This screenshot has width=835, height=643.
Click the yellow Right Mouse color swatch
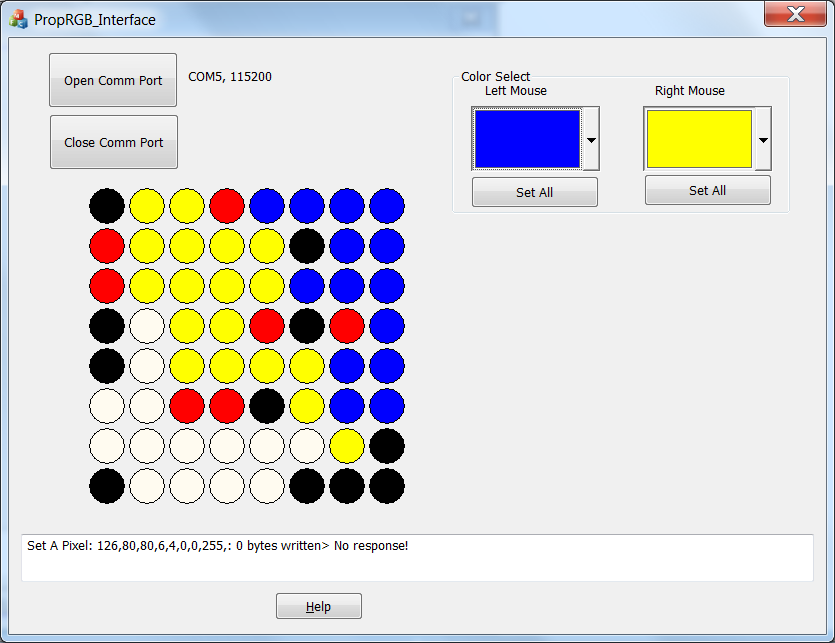tap(699, 139)
